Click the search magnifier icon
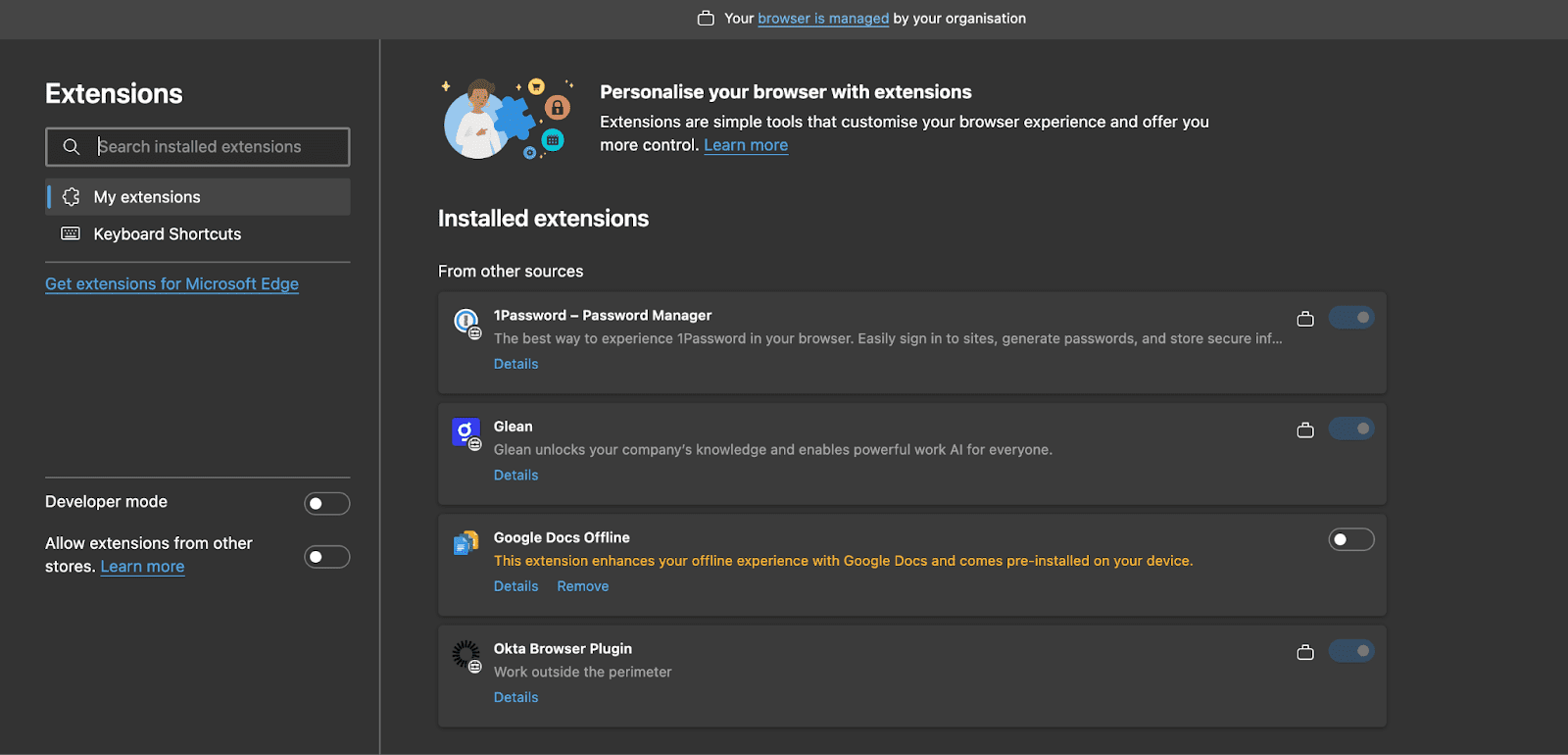 tap(72, 147)
